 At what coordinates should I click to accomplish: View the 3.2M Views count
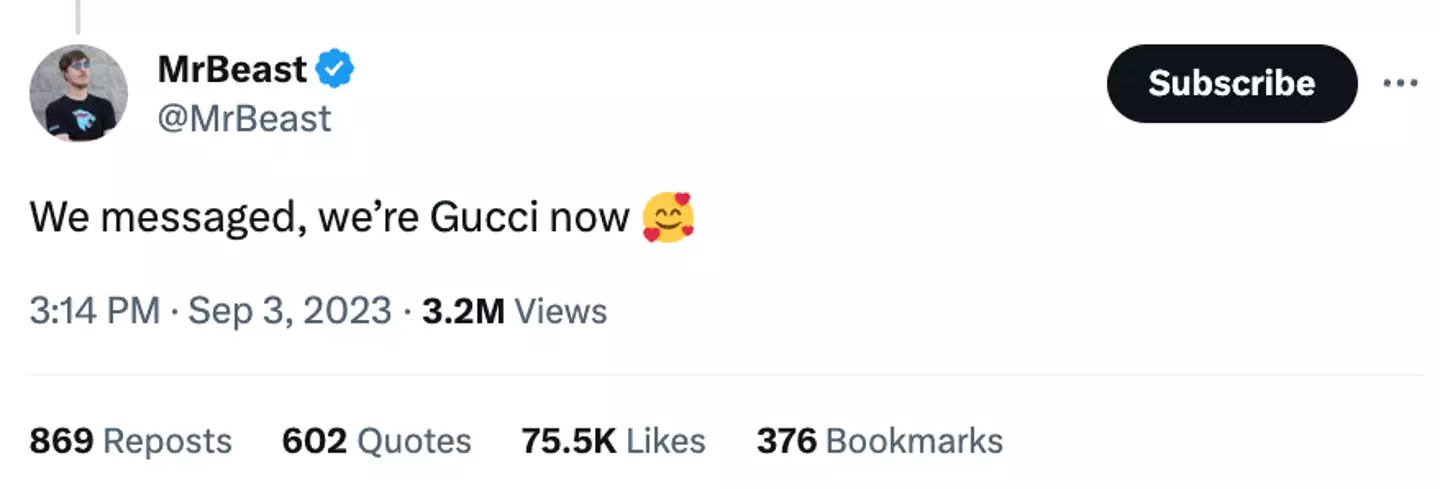(463, 311)
